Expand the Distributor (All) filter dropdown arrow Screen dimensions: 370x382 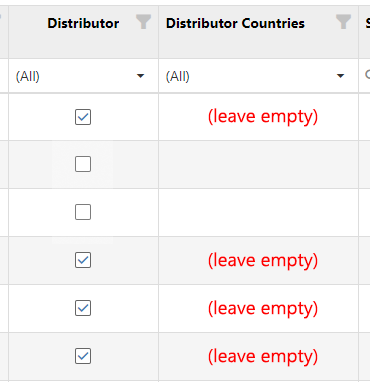coord(141,76)
